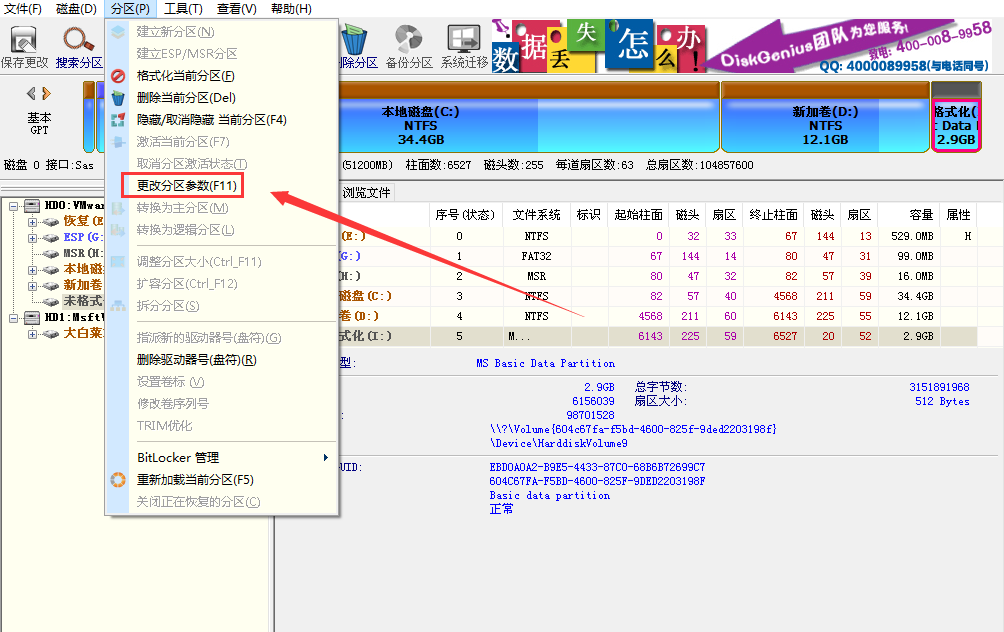Click the 属性 column header
This screenshot has height=632, width=1004.
coord(959,215)
